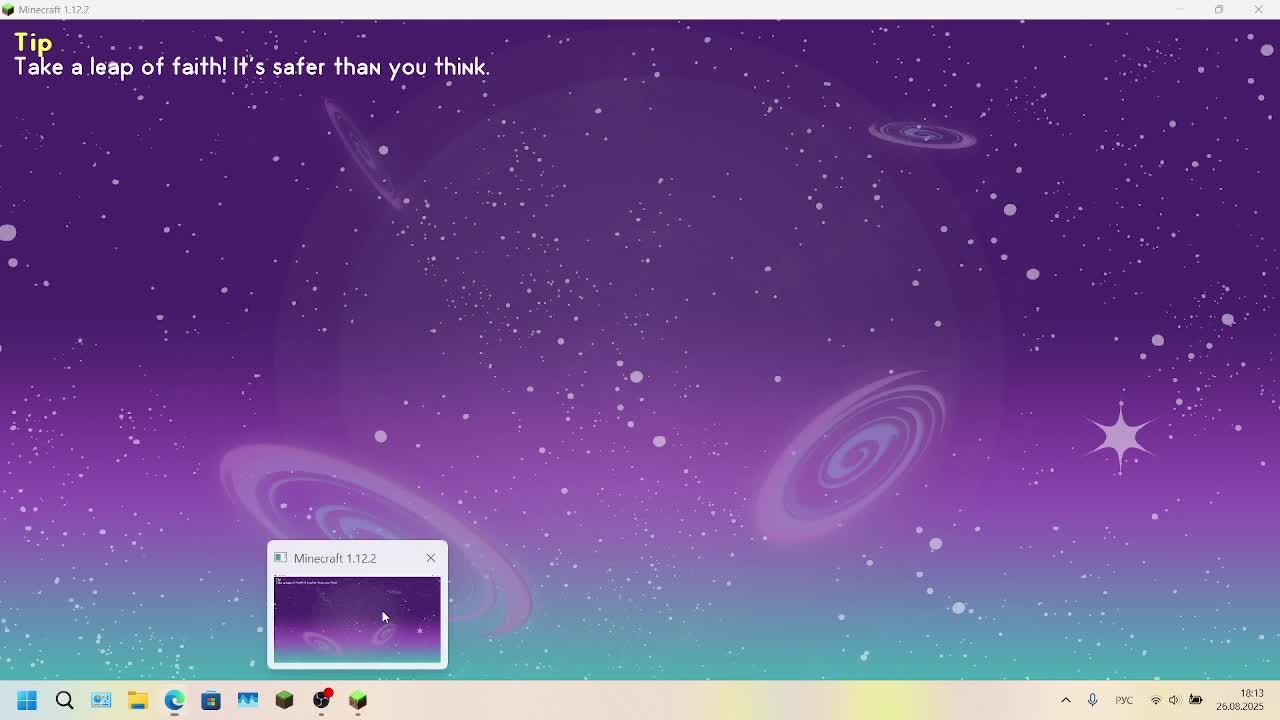This screenshot has height=720, width=1280.
Task: Click the "Minecraft 1.12.2" preview title text
Action: (x=335, y=558)
